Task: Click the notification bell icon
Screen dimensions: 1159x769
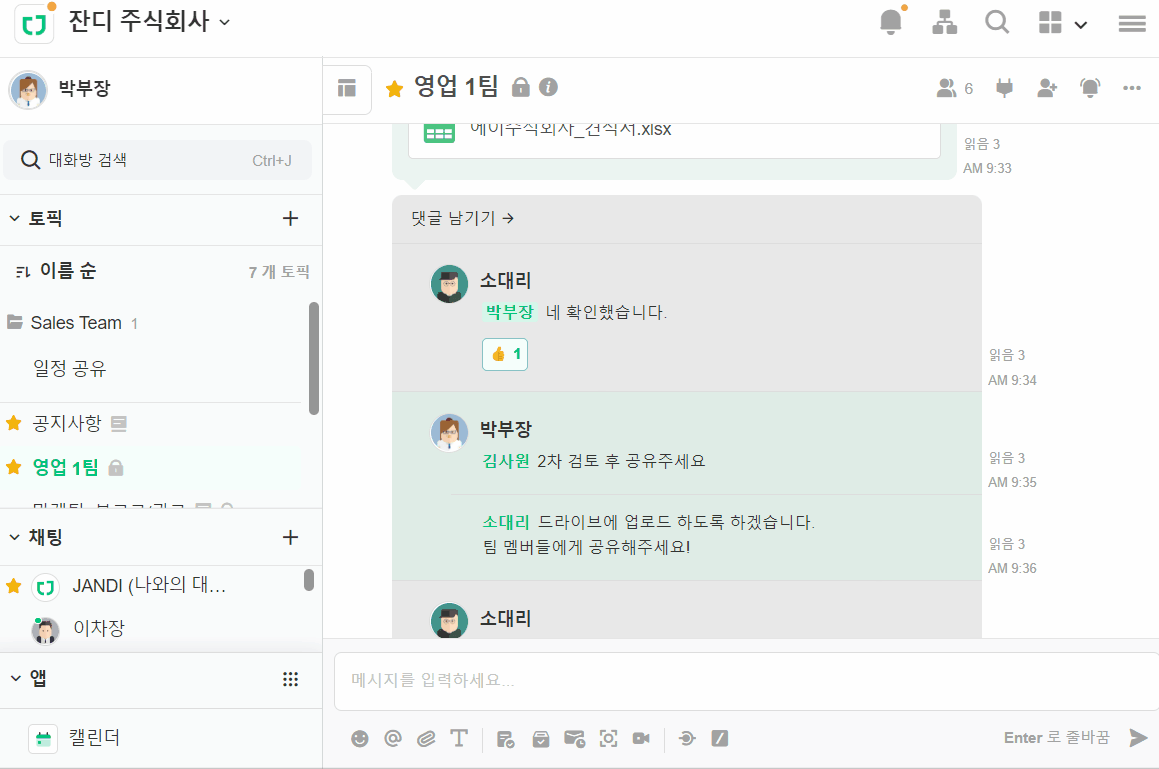Action: click(890, 22)
